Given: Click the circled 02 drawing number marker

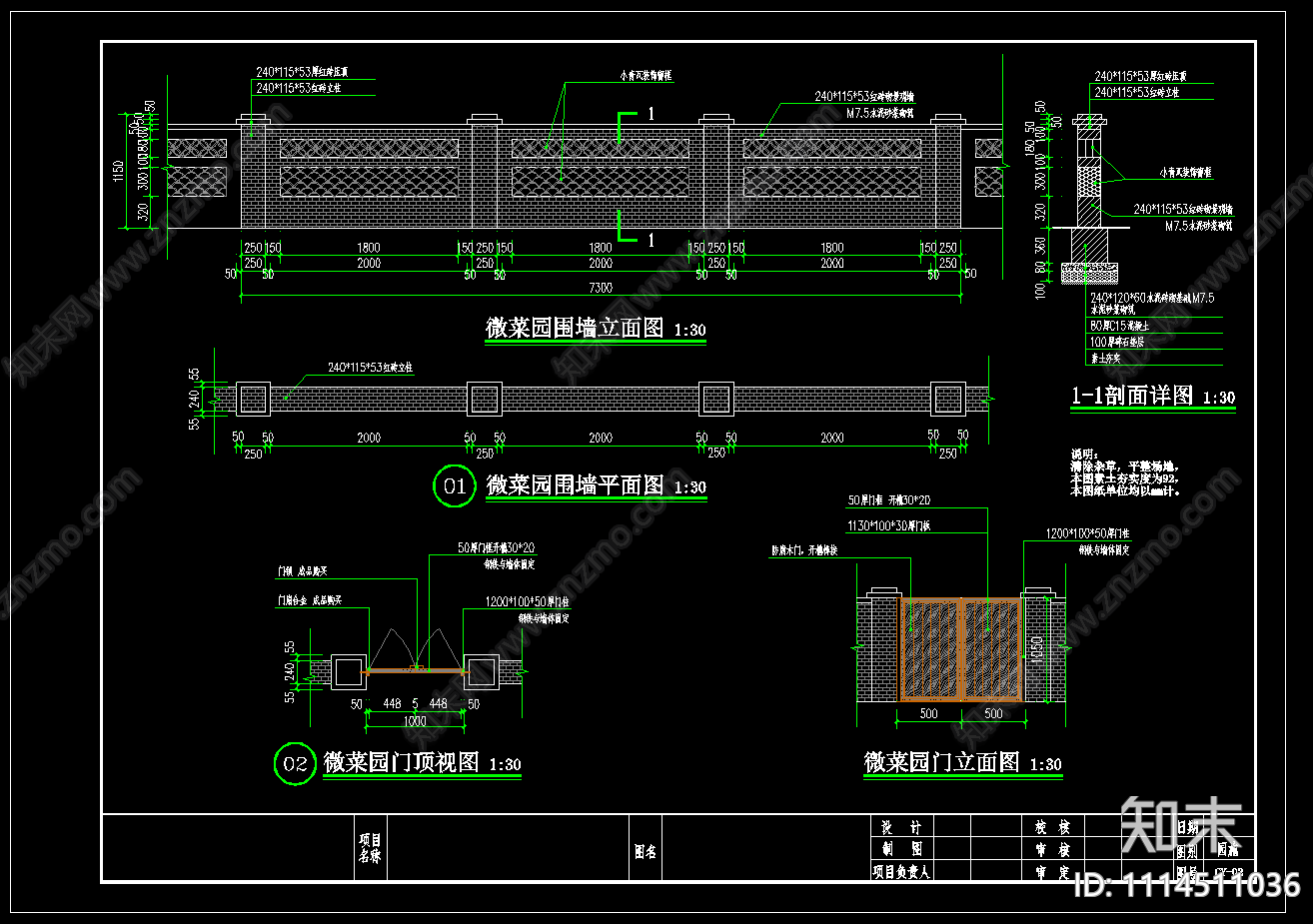Looking at the screenshot, I should coord(295,764).
